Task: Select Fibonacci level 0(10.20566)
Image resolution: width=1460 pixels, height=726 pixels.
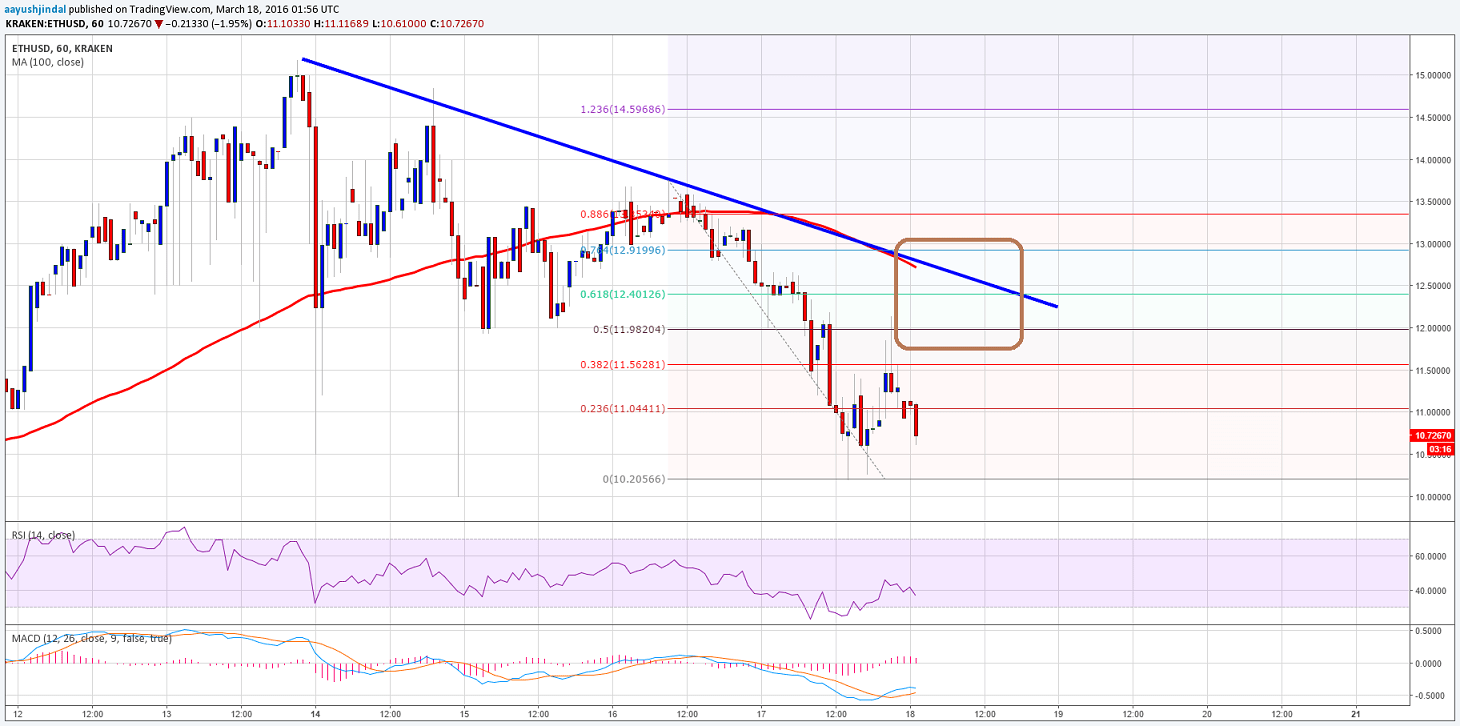Action: click(634, 479)
